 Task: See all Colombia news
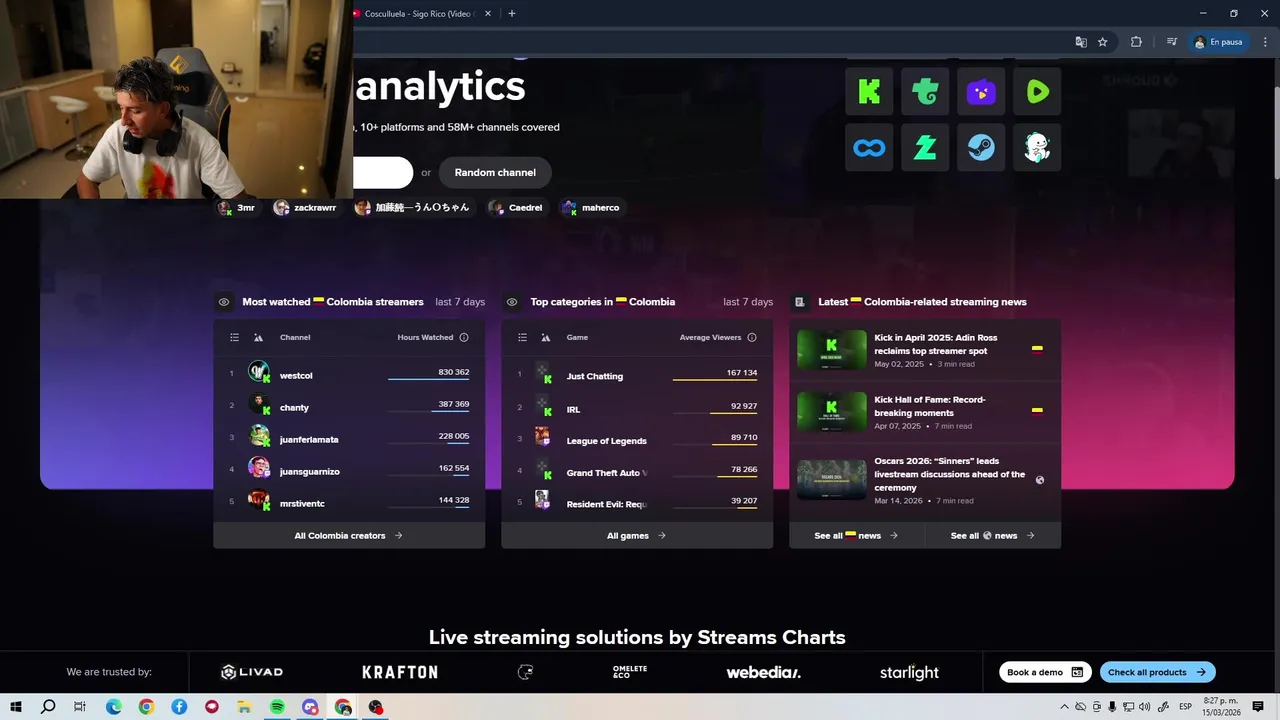[856, 536]
